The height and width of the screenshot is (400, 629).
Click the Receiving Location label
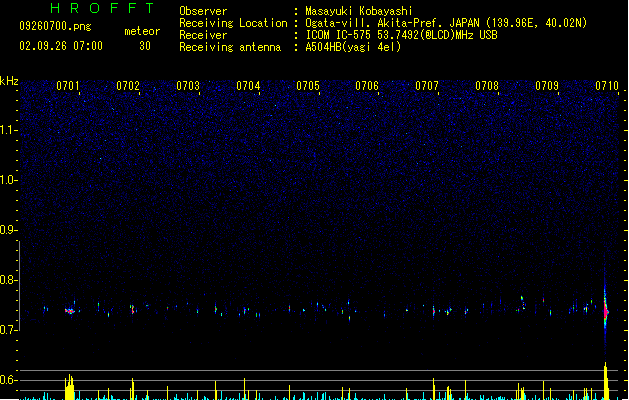(x=233, y=23)
